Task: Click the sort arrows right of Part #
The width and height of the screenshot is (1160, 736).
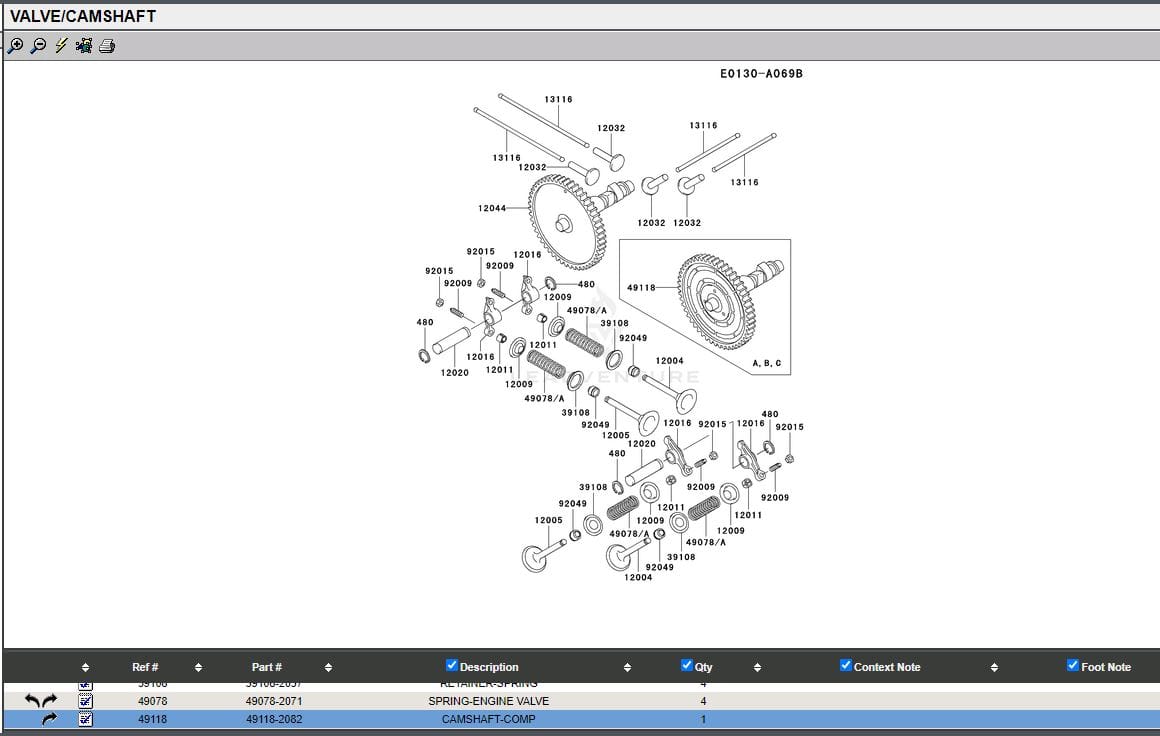Action: pyautogui.click(x=328, y=667)
